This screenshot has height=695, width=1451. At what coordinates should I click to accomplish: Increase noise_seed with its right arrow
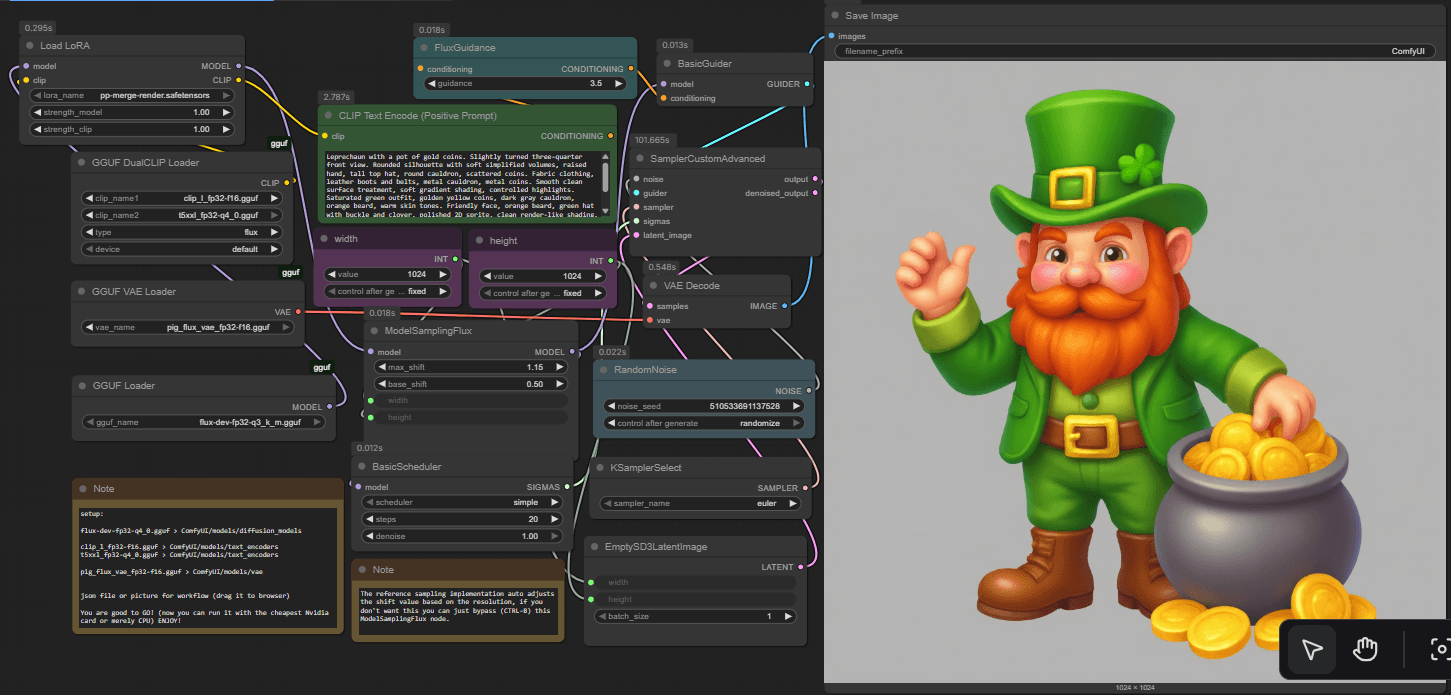coord(798,406)
